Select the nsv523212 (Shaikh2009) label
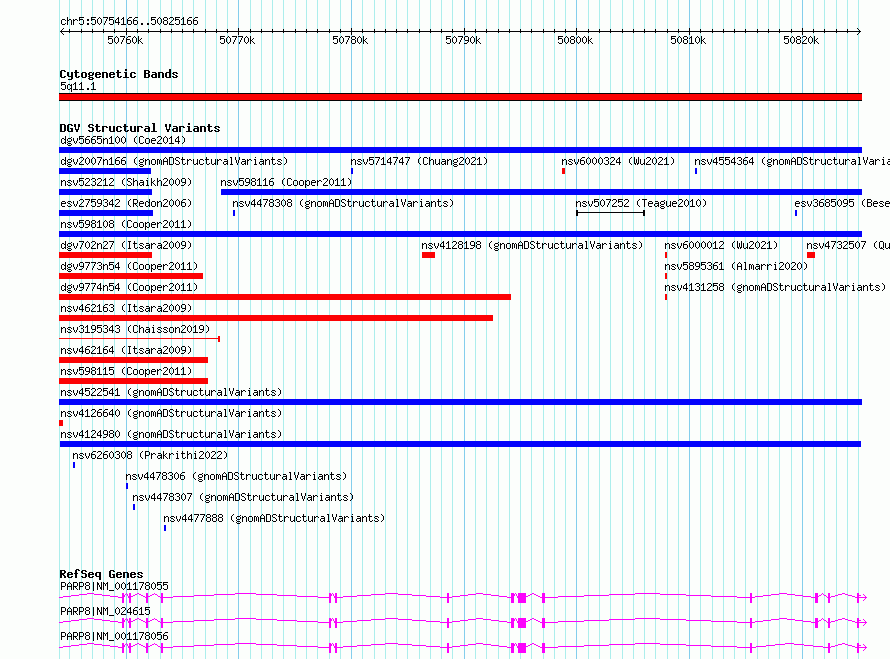The width and height of the screenshot is (890, 659). 126,182
